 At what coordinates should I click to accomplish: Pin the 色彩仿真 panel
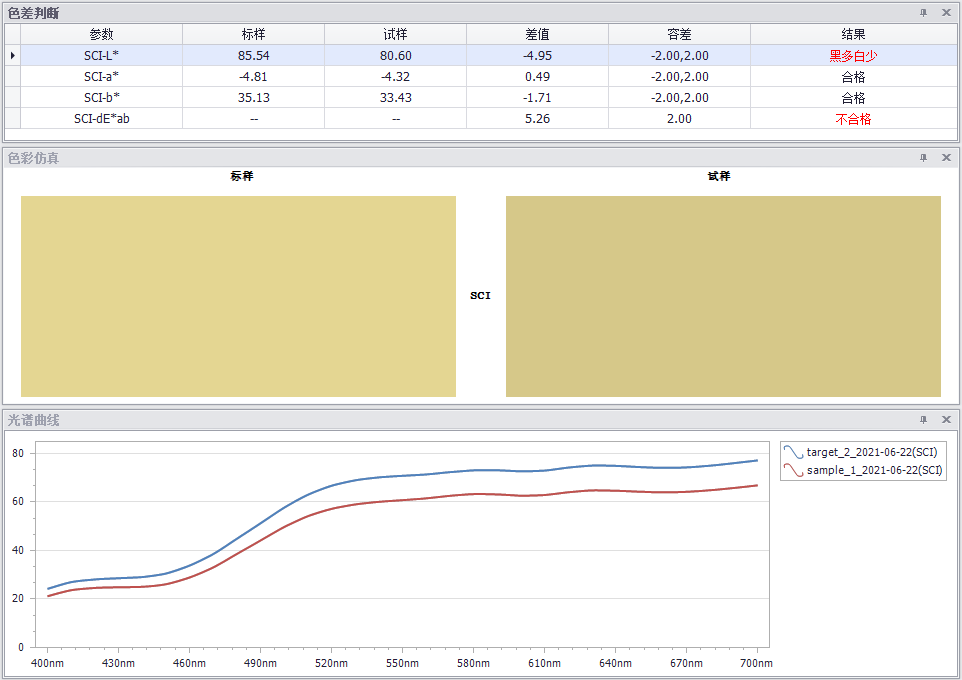click(923, 158)
